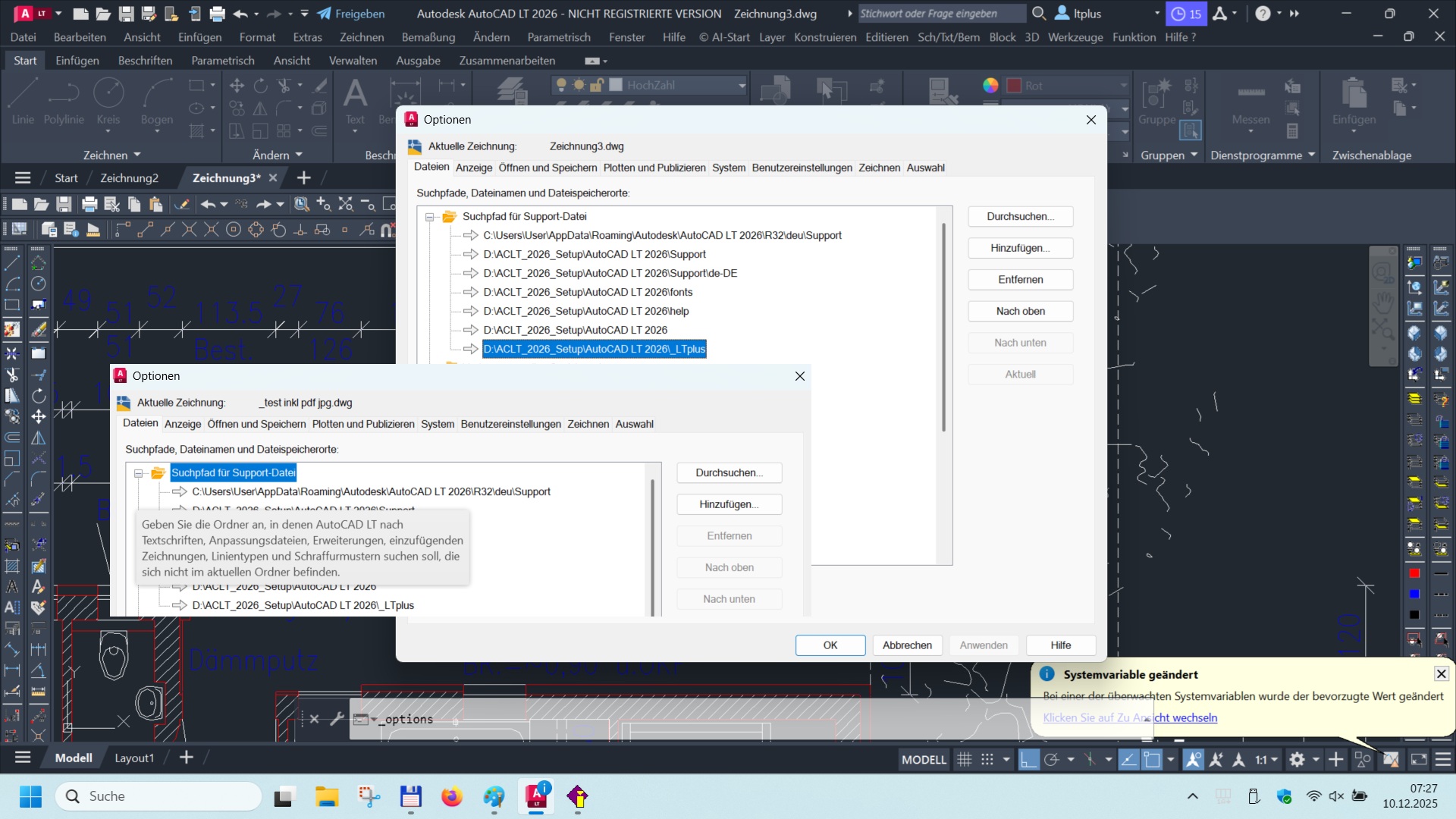Open Firefox from the taskbar
The width and height of the screenshot is (1456, 819).
(452, 797)
